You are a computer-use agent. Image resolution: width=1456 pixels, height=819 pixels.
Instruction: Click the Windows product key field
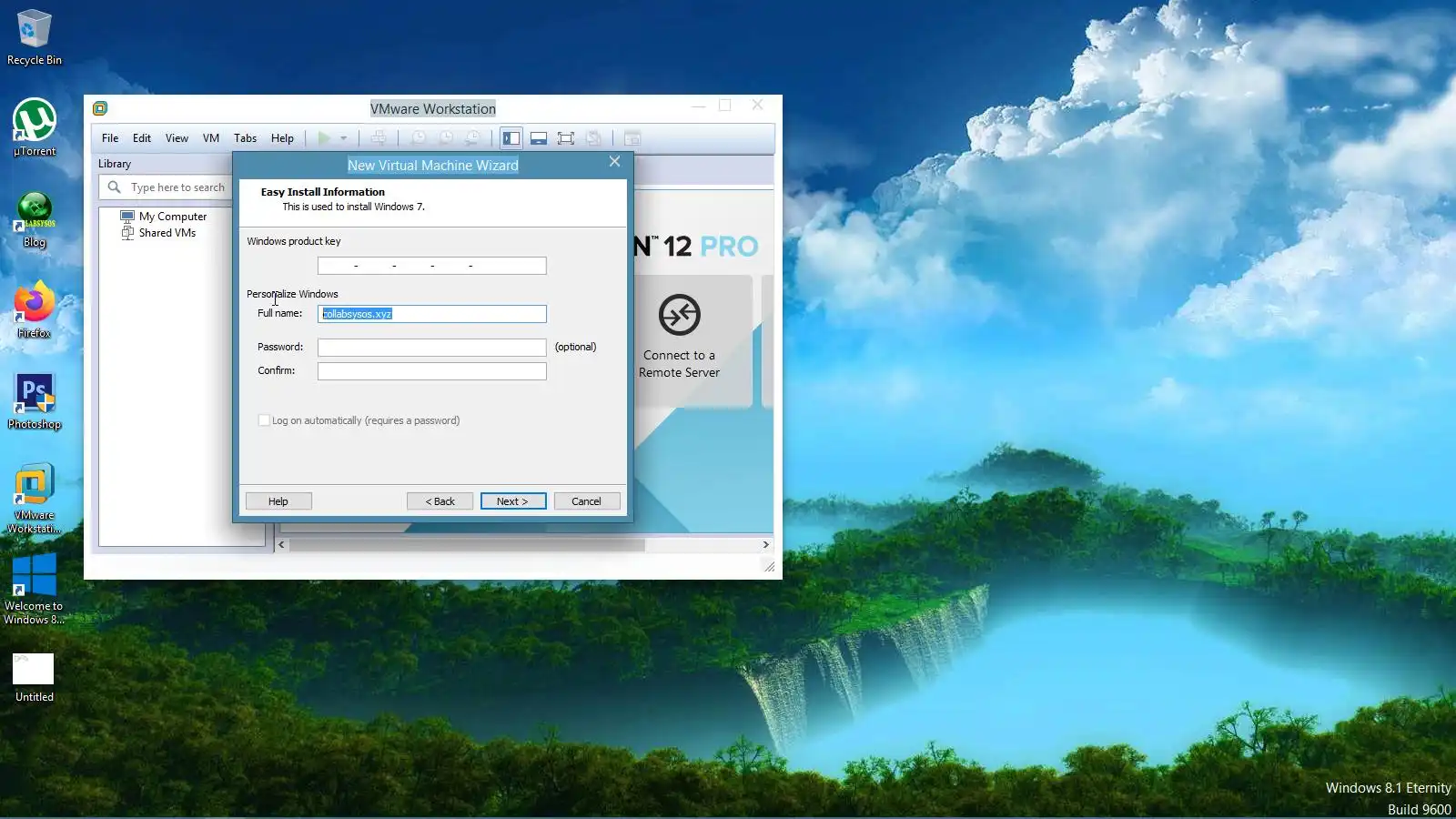(x=432, y=266)
